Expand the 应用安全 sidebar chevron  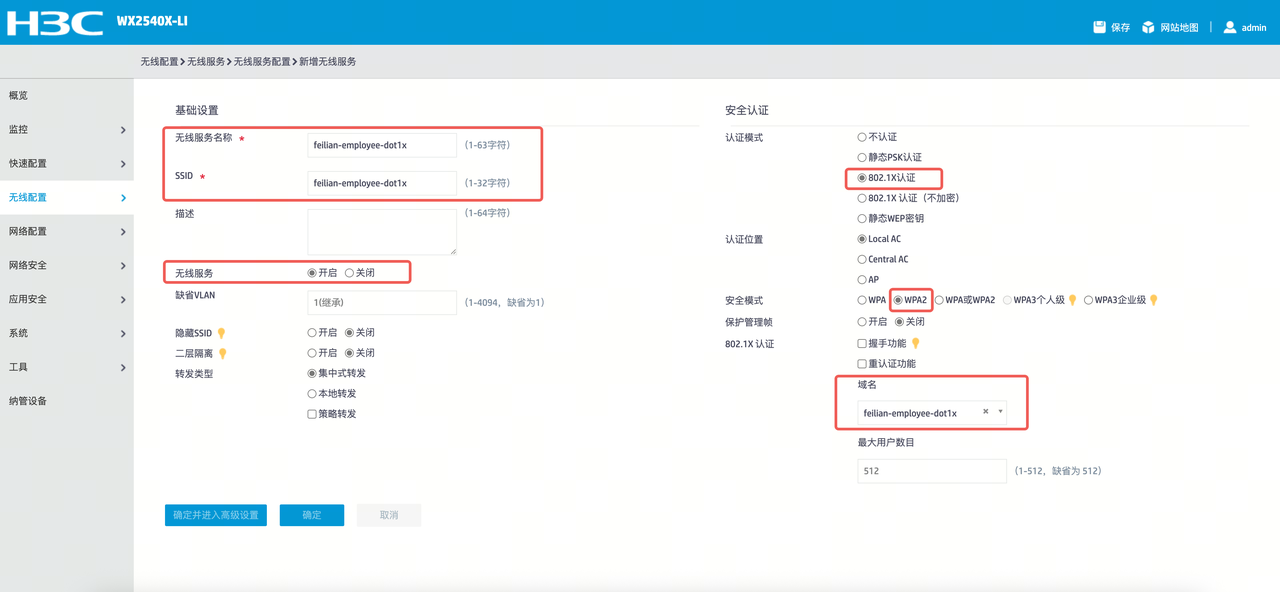[x=123, y=300]
